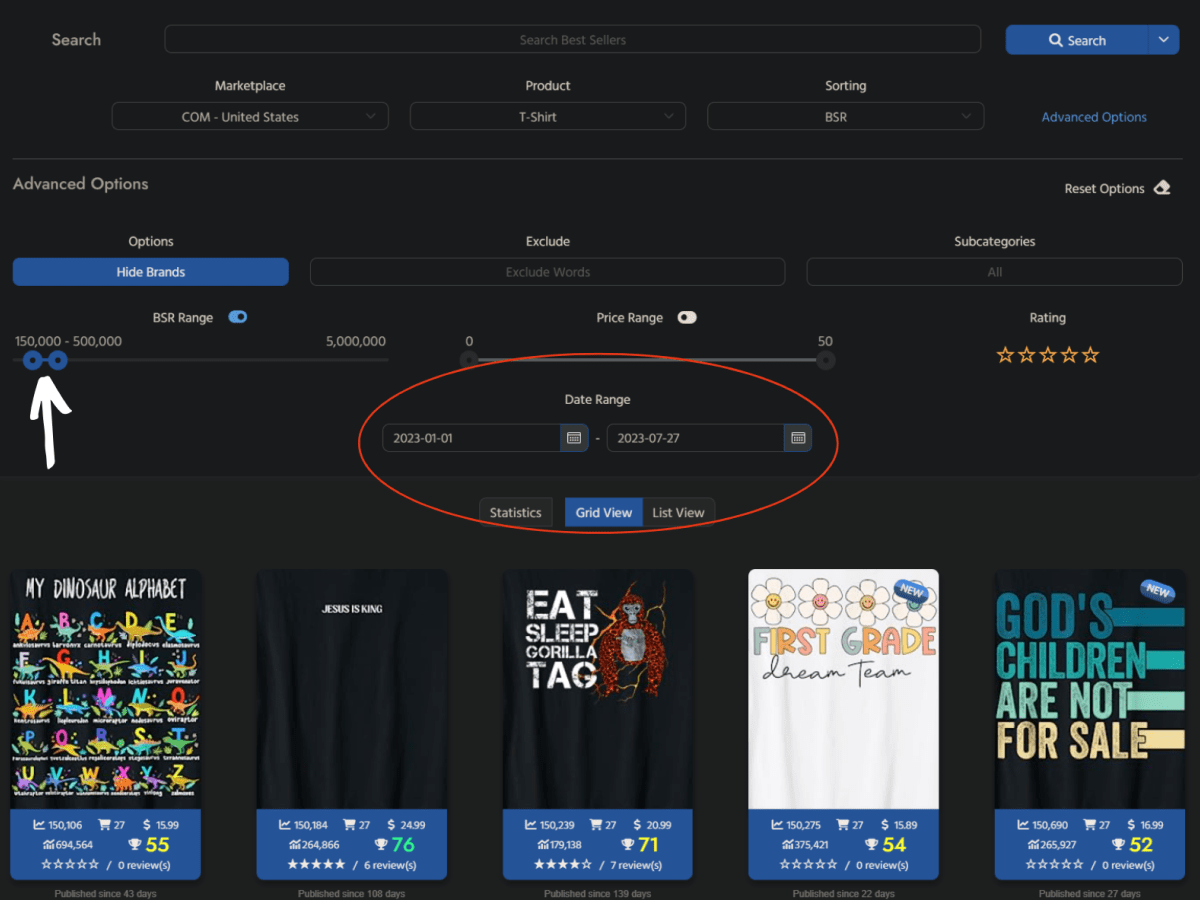1200x900 pixels.
Task: Toggle the Hide Brands option
Action: (x=151, y=272)
